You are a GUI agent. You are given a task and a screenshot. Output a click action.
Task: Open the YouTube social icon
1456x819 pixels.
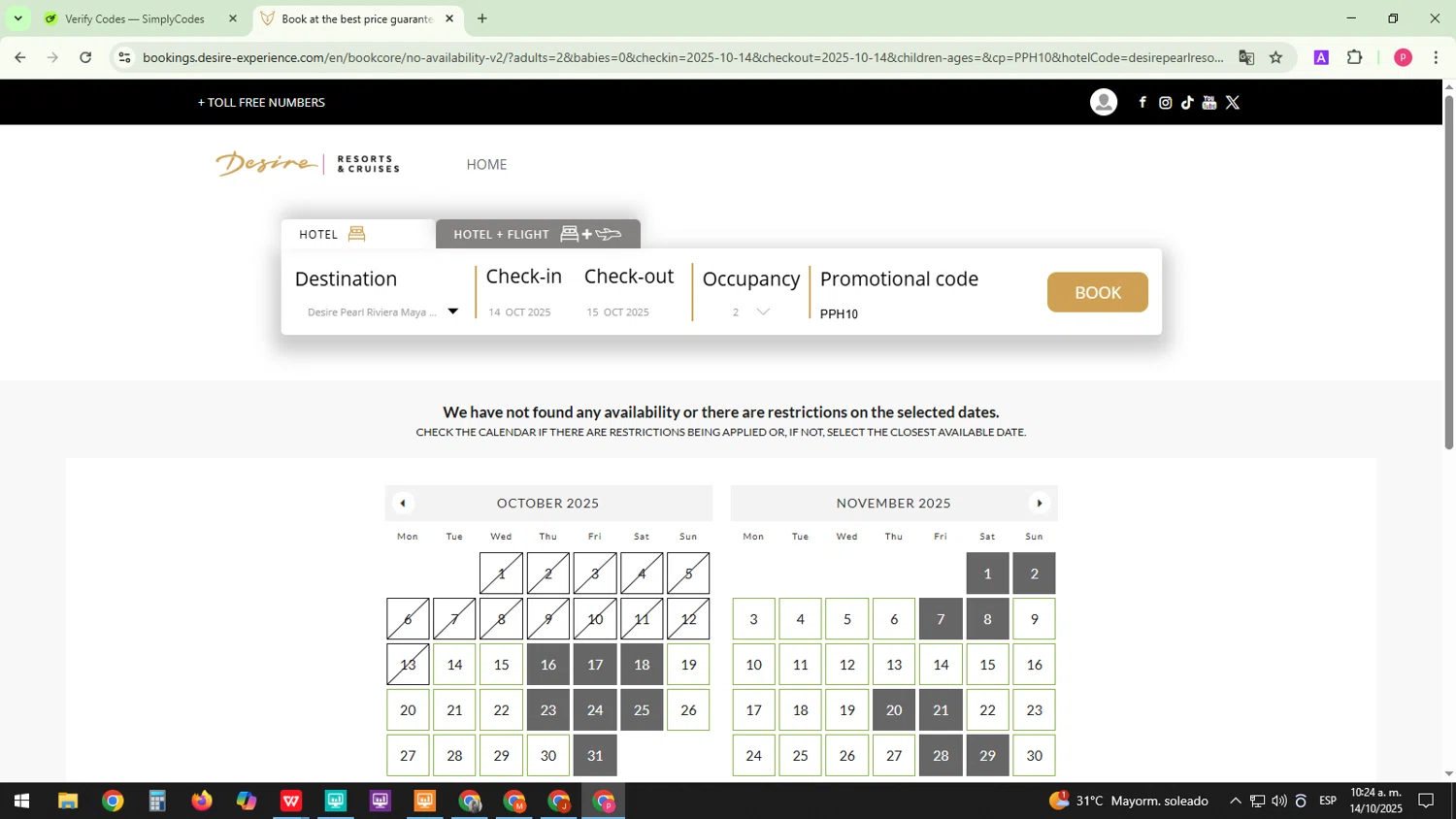coord(1209,102)
